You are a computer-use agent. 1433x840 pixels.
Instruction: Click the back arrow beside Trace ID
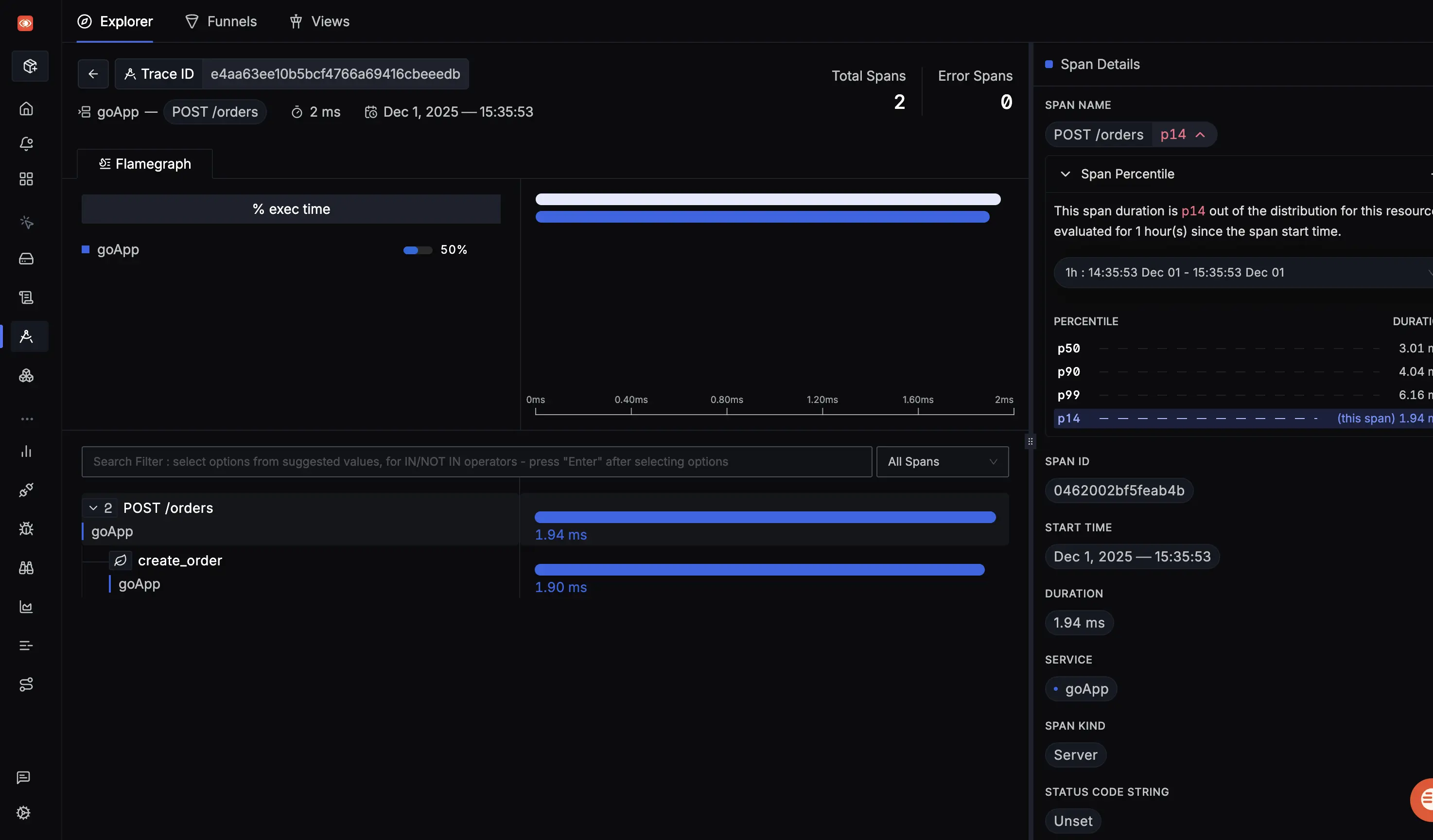pyautogui.click(x=93, y=74)
